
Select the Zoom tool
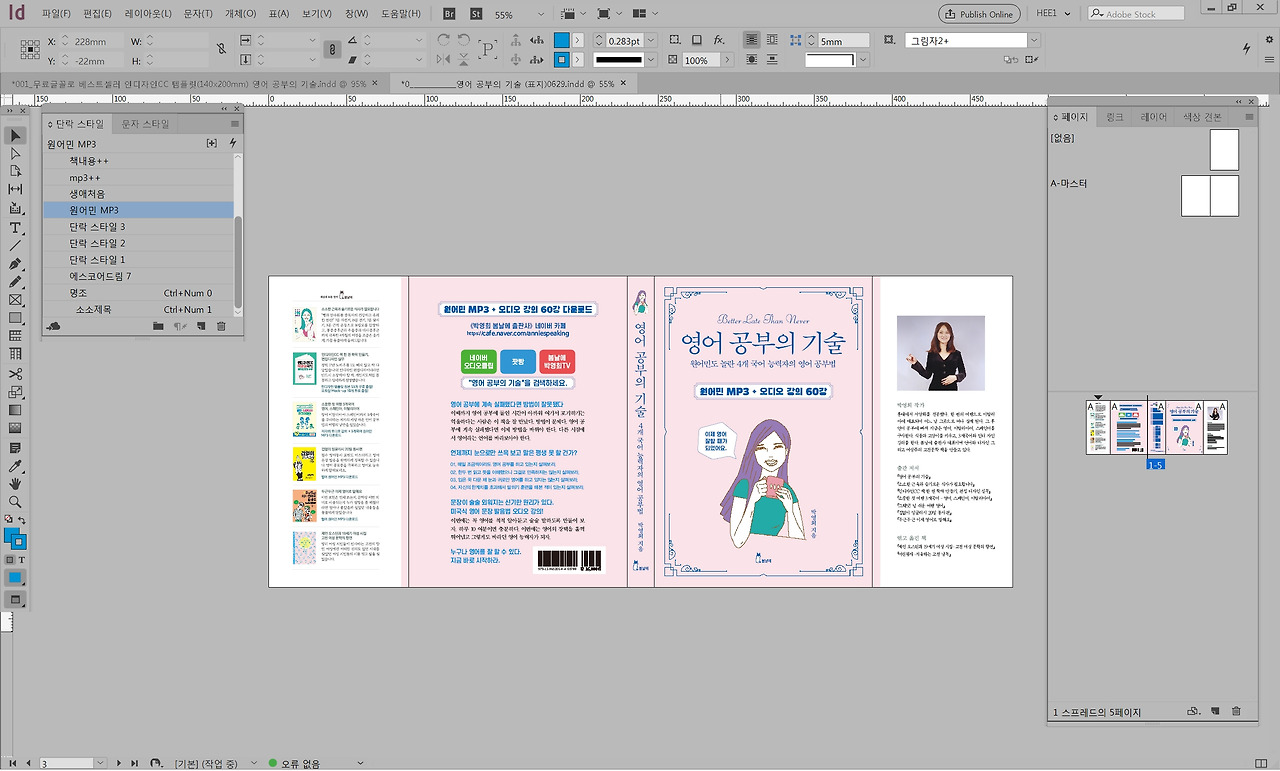pyautogui.click(x=15, y=500)
